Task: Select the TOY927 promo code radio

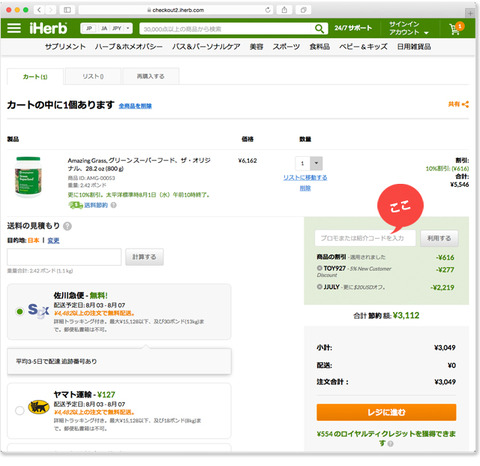Action: (319, 268)
